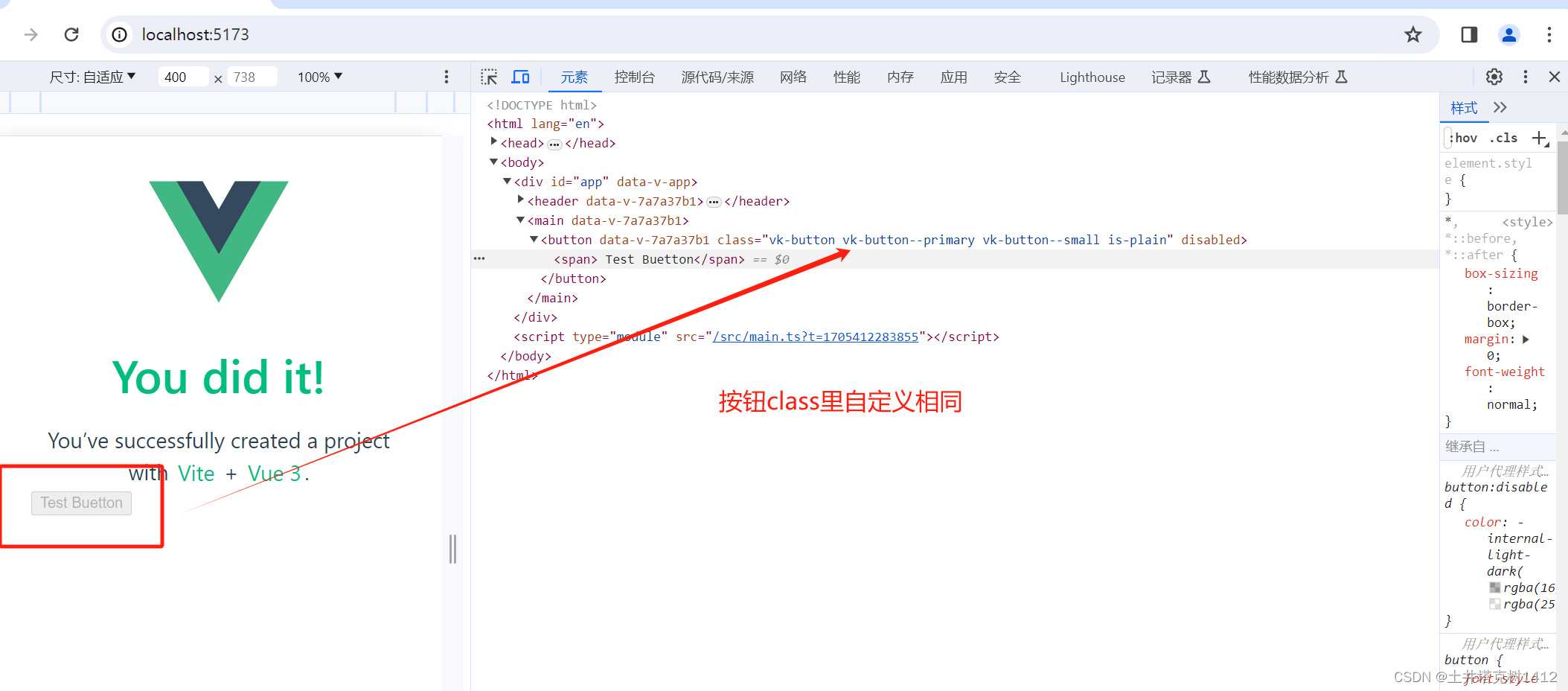Click the disabled Test Buetton button

(x=81, y=503)
